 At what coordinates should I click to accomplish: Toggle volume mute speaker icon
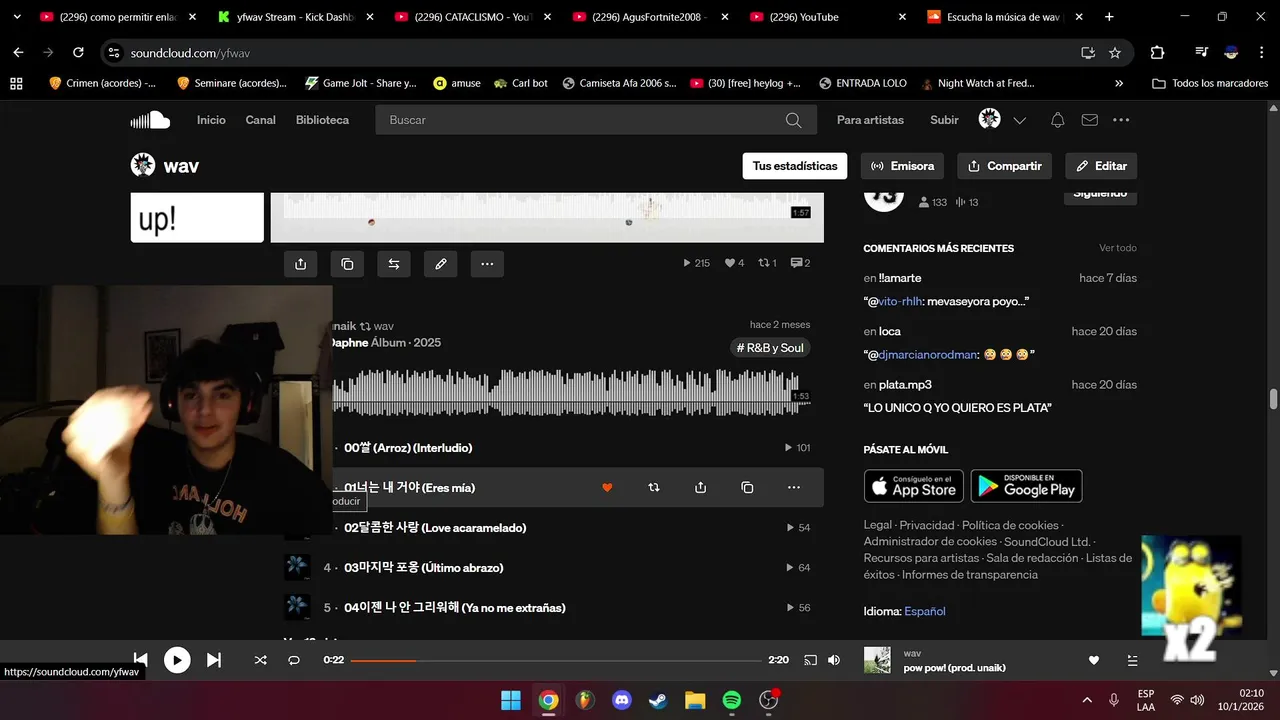(834, 660)
